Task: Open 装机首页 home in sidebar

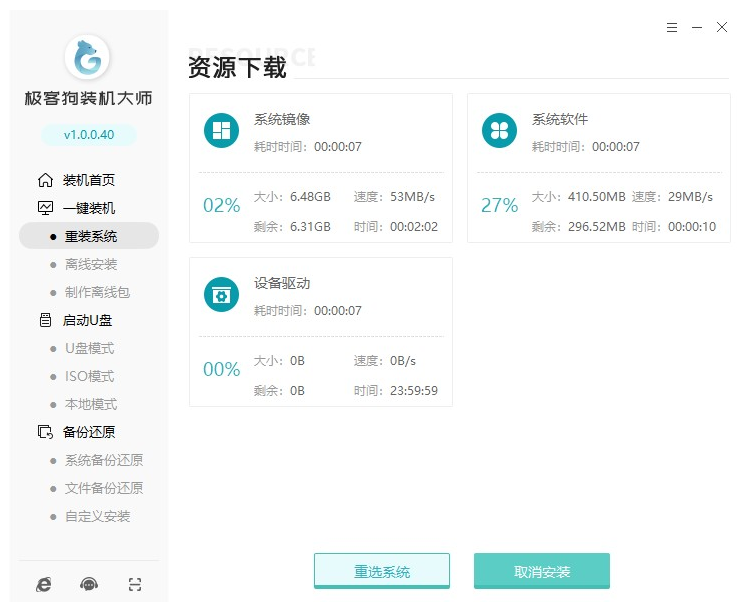Action: click(x=88, y=180)
